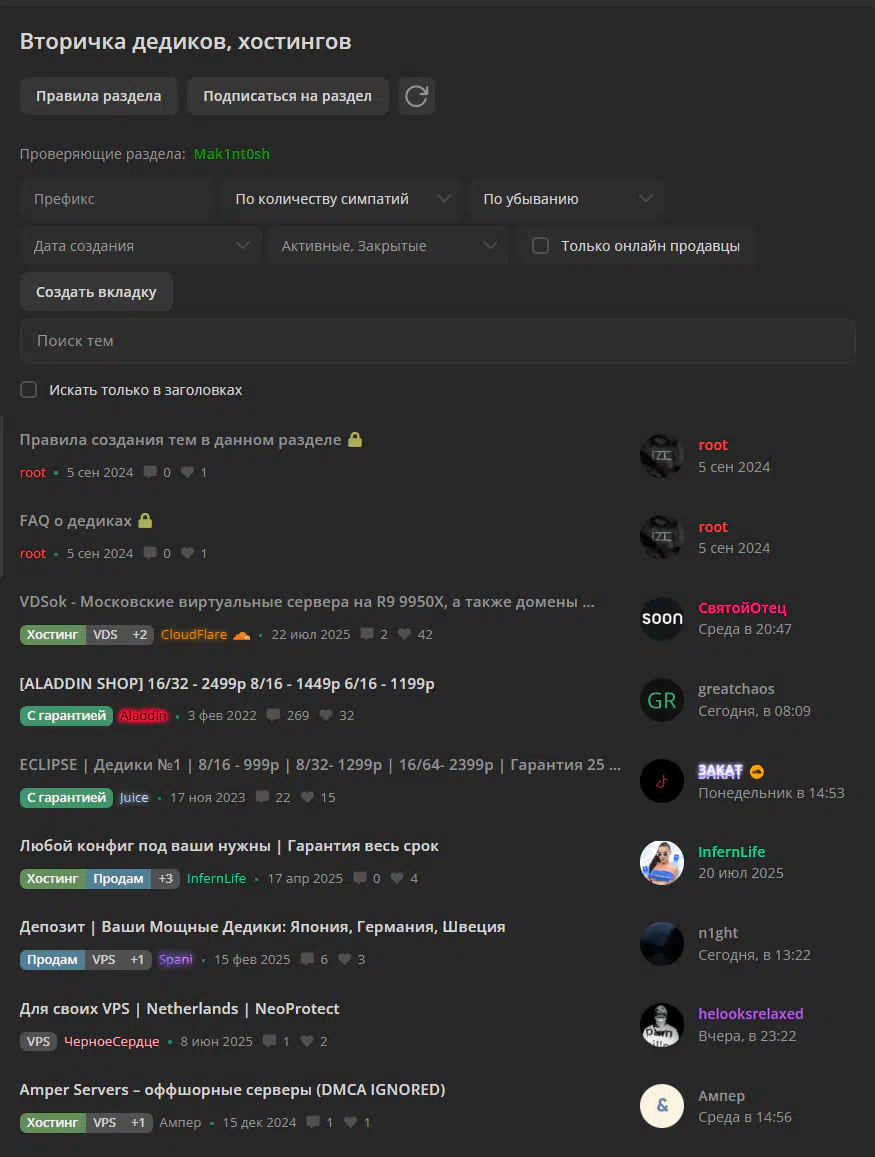Click Подписаться на раздел button

(288, 96)
